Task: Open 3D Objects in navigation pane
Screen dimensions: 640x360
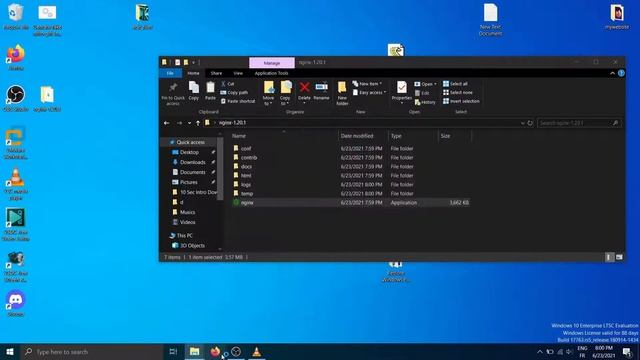Action: (x=192, y=246)
